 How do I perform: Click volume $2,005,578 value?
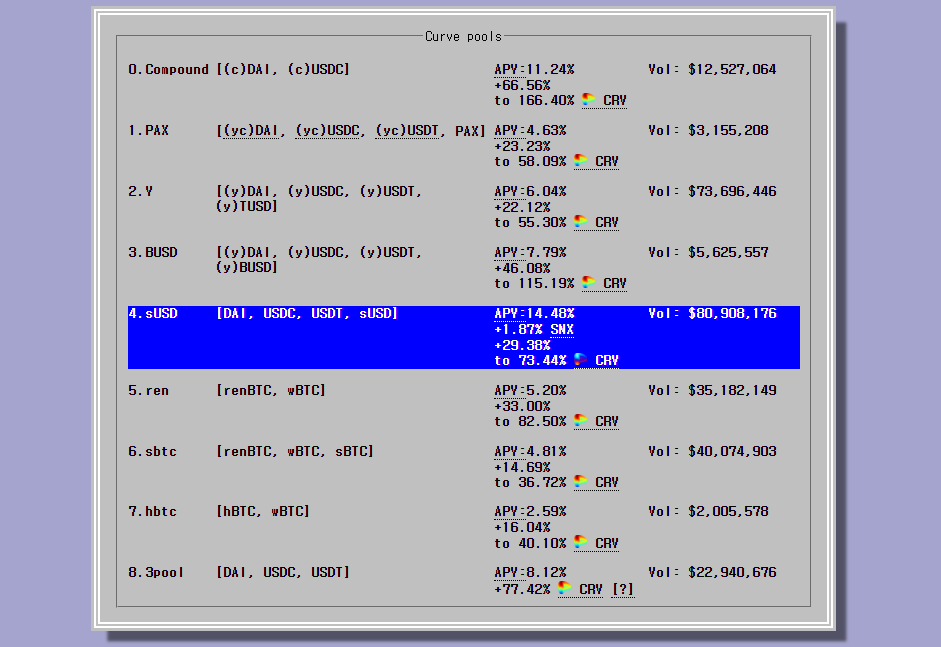[728, 511]
